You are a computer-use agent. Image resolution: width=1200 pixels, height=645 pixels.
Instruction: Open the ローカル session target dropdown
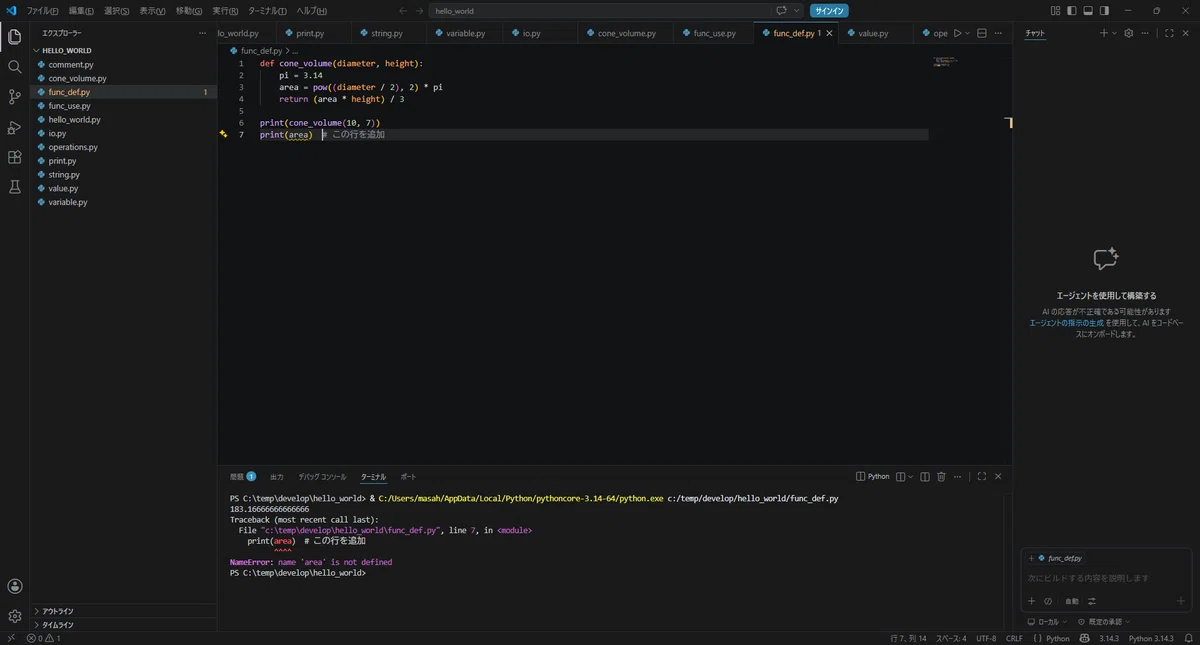(x=1047, y=622)
